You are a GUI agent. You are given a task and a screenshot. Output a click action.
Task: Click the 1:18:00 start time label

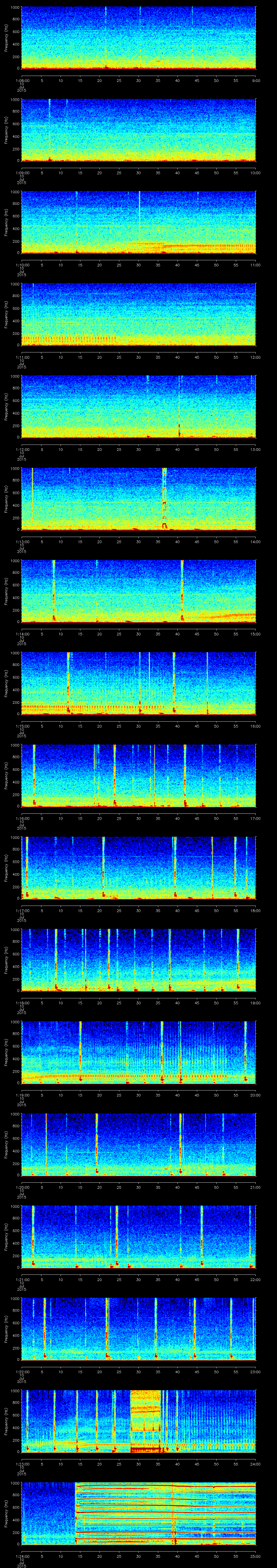[x=22, y=1003]
